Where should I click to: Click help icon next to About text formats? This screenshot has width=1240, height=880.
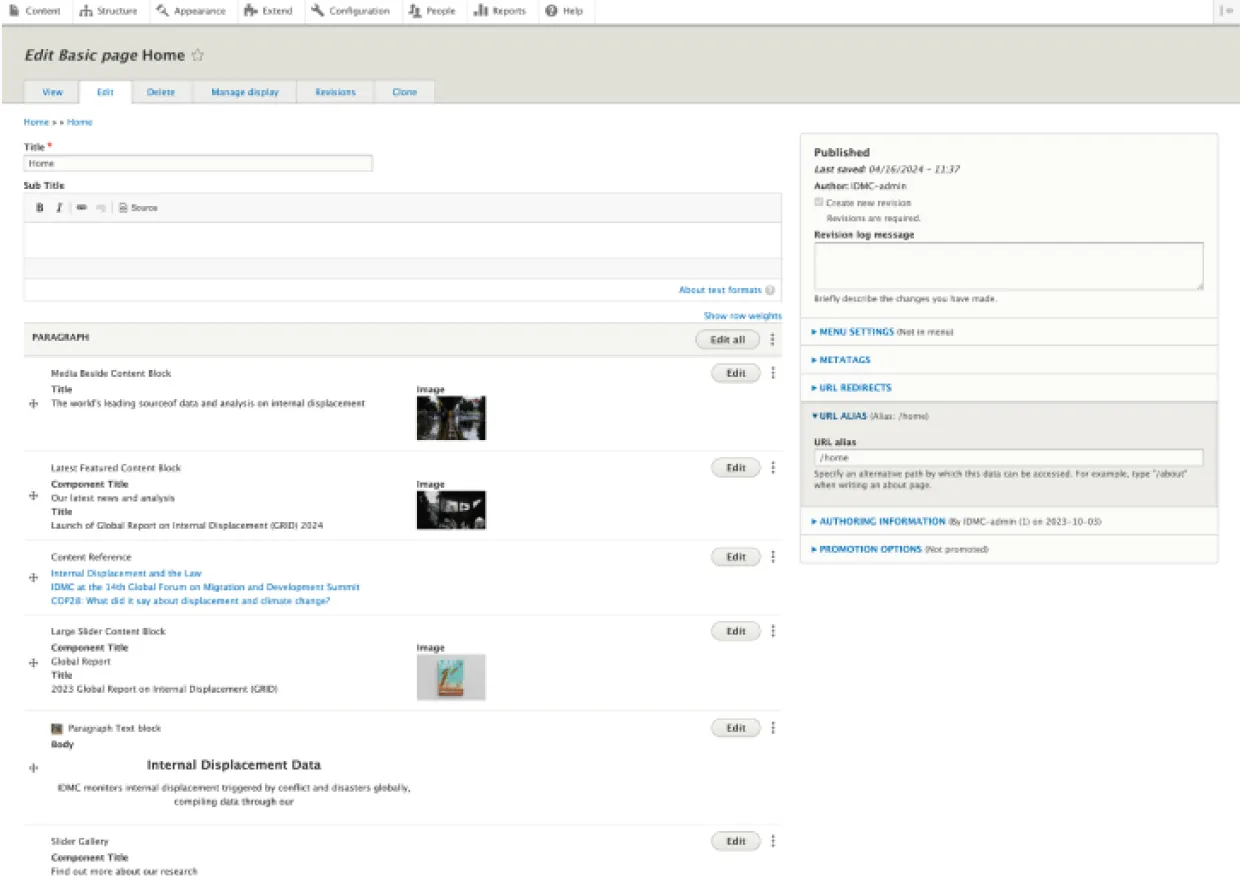click(x=770, y=290)
